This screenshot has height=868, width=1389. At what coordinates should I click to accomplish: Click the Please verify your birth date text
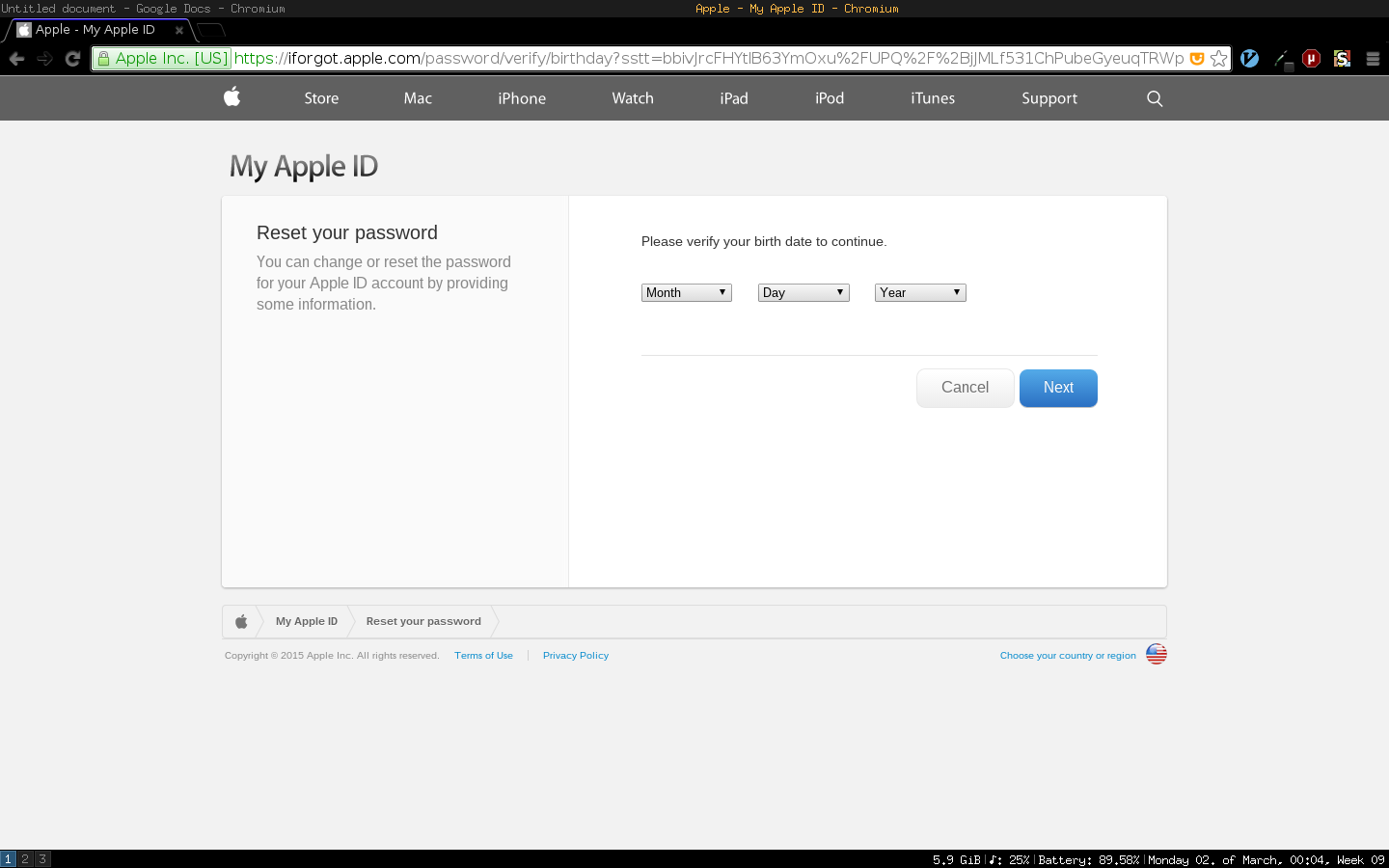coord(764,242)
